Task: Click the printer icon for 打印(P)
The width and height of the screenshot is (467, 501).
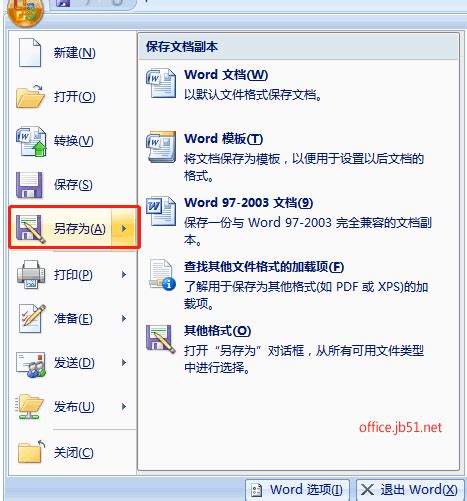Action: pos(31,274)
